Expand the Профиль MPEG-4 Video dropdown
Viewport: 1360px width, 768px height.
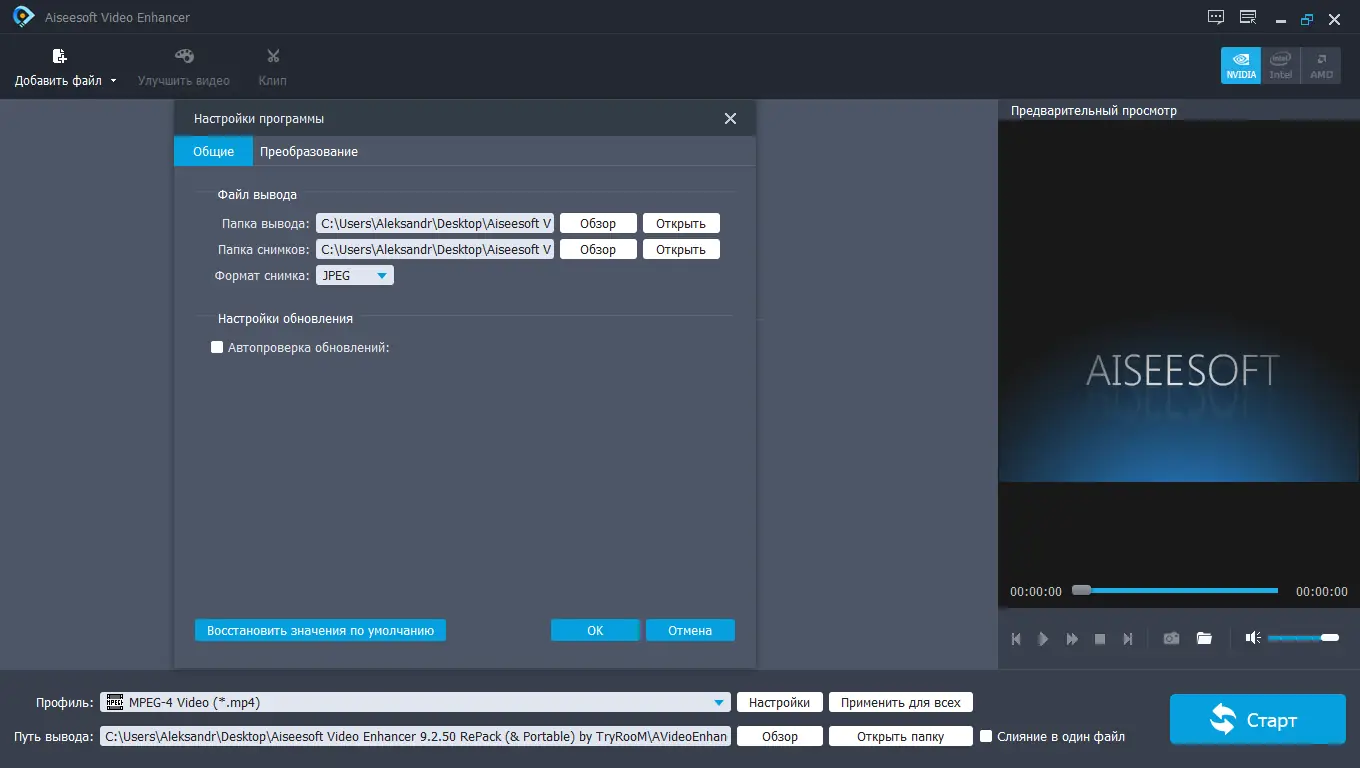(x=415, y=702)
